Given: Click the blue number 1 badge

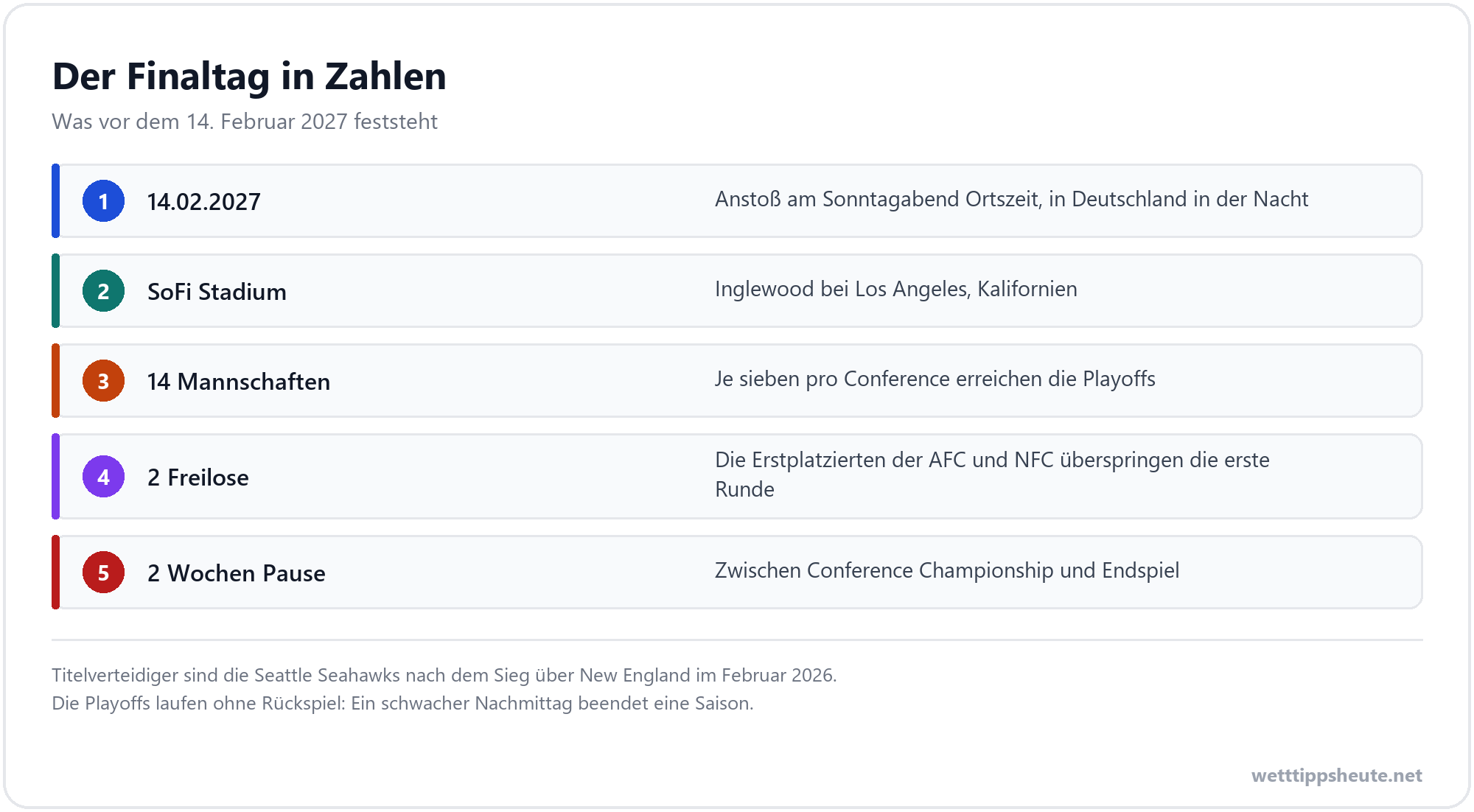Looking at the screenshot, I should (x=103, y=201).
